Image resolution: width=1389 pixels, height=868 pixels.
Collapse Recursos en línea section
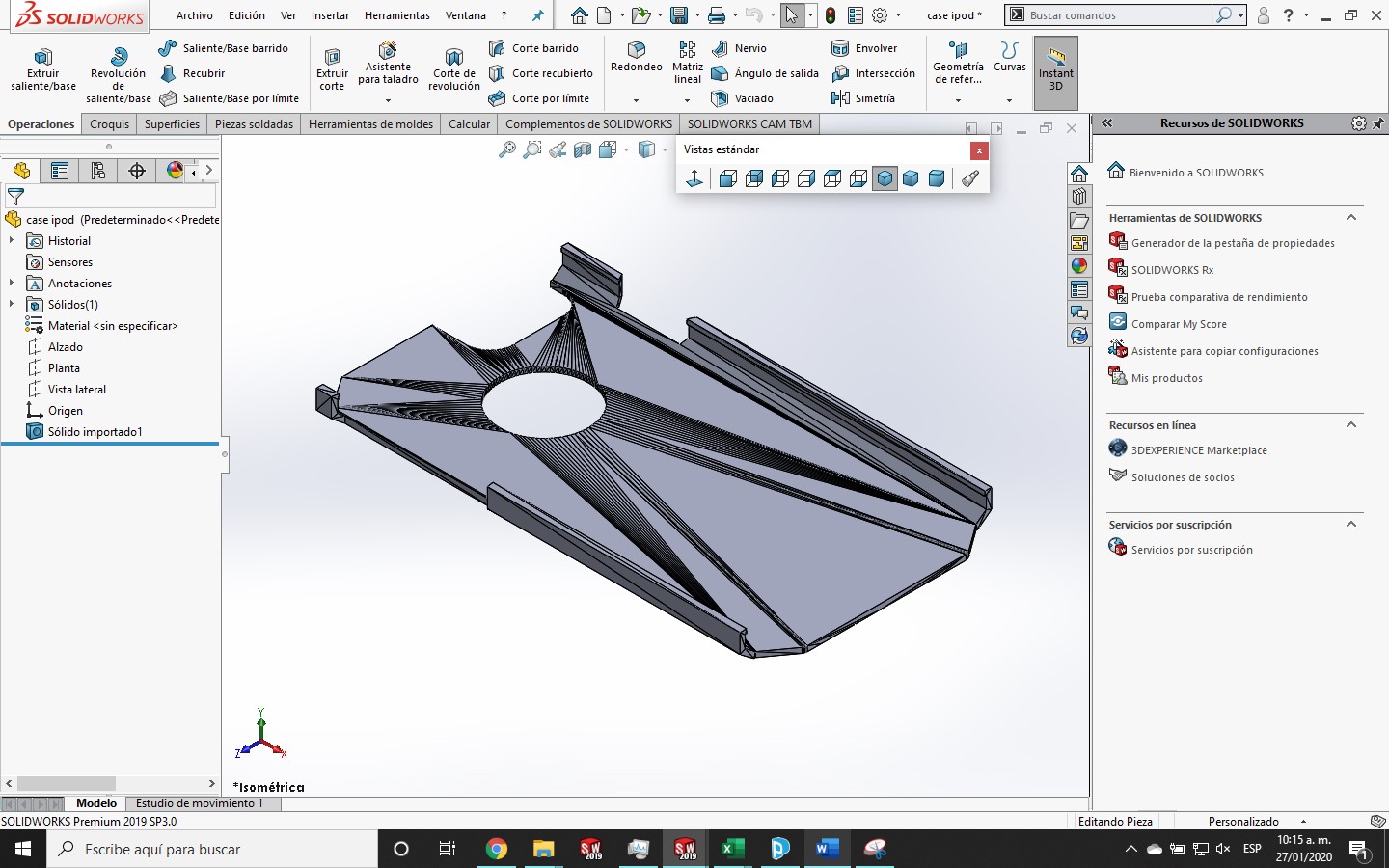click(x=1351, y=425)
